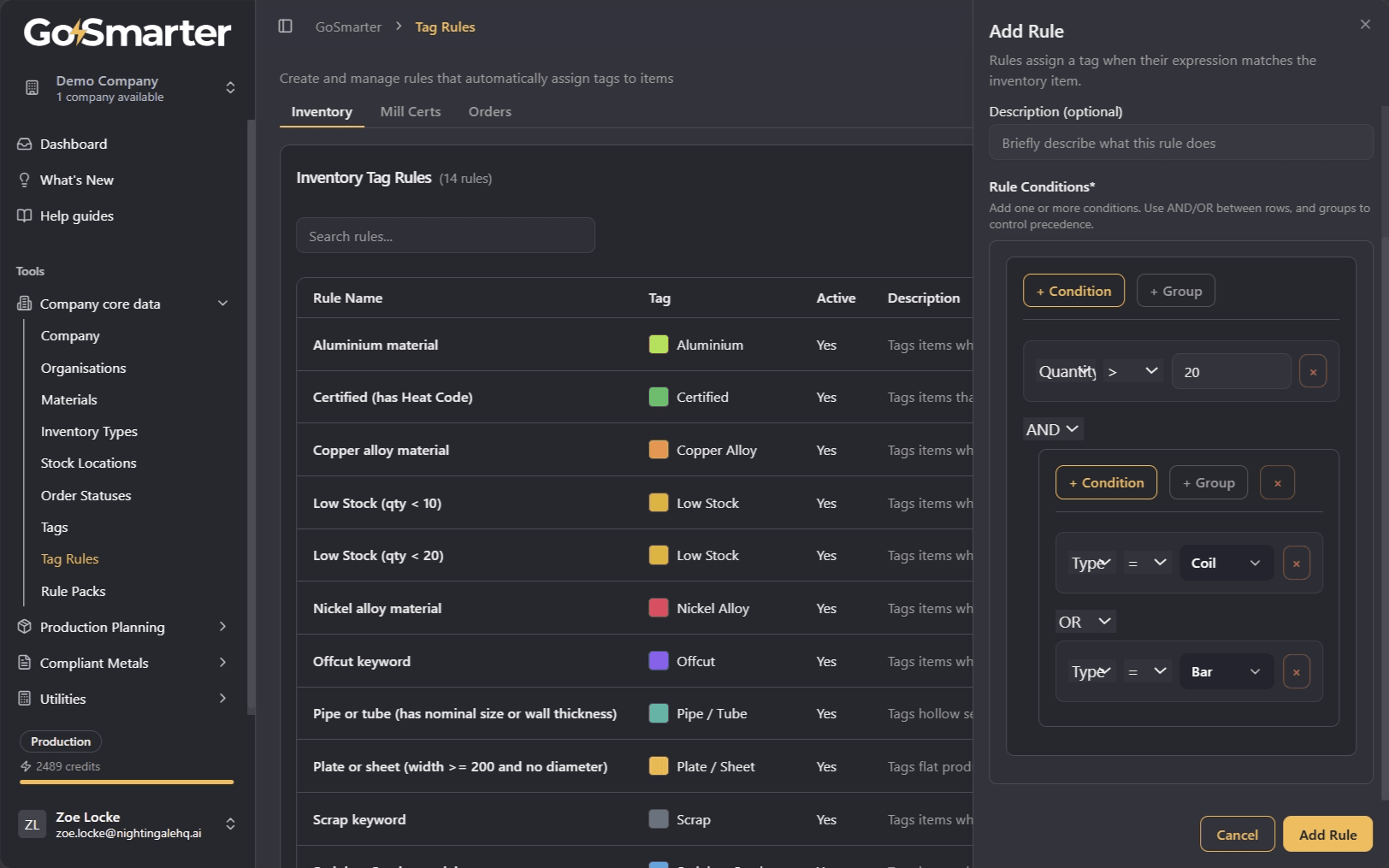Click the Dashboard icon in sidebar
This screenshot has height=868, width=1389.
click(x=25, y=144)
